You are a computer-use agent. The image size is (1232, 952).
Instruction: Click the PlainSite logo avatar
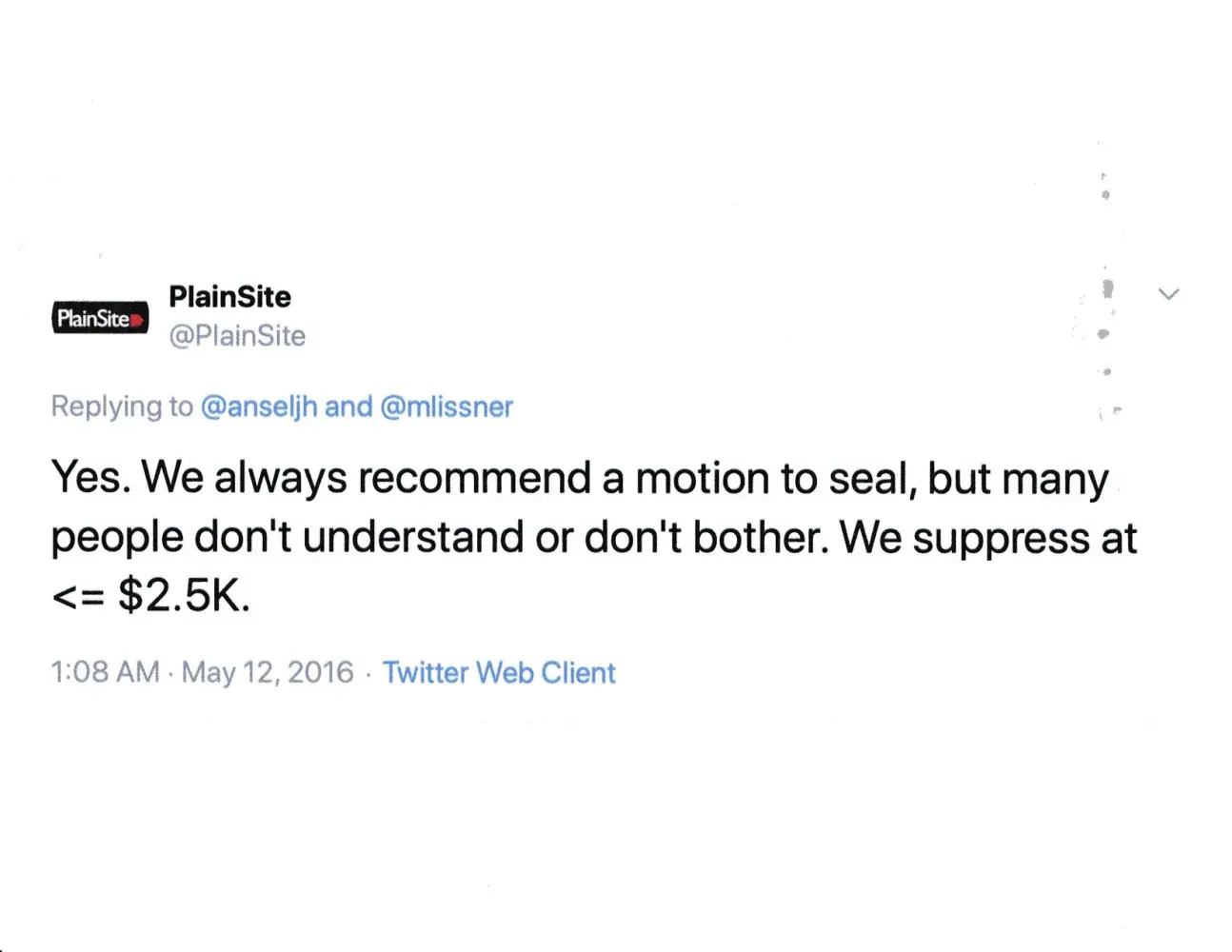[100, 318]
